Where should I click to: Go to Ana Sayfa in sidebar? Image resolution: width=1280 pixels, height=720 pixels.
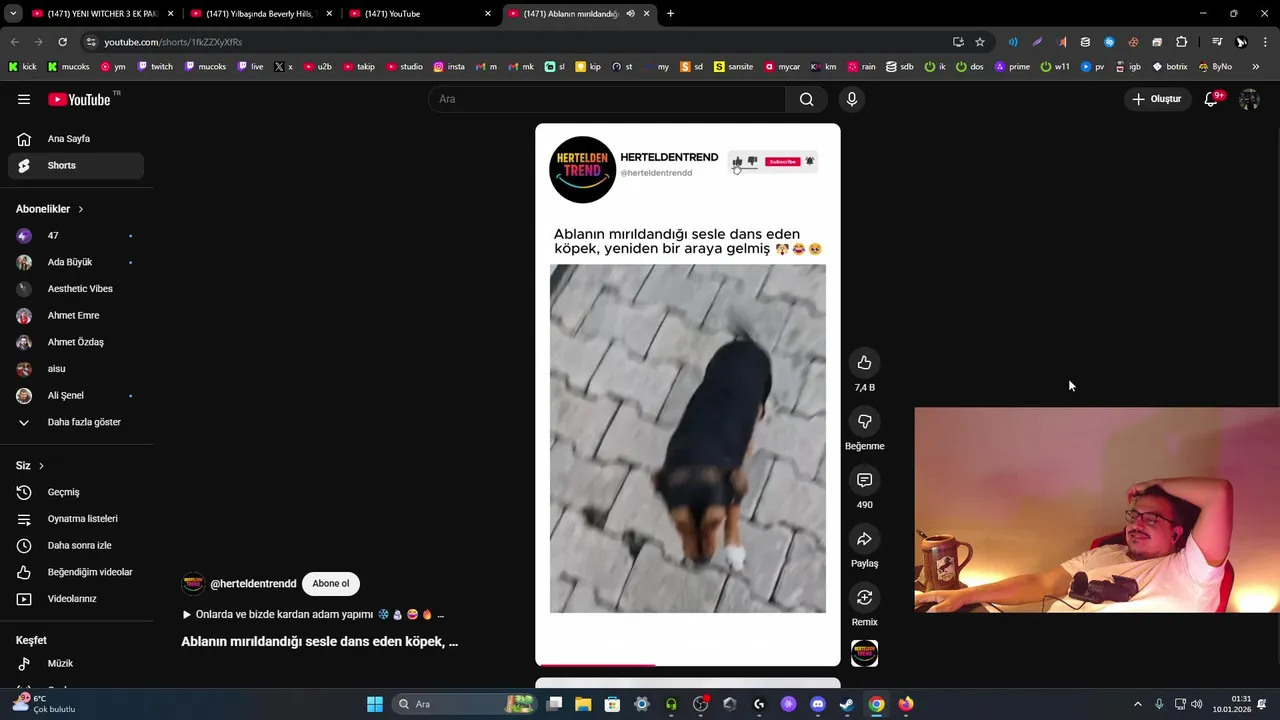pos(76,139)
